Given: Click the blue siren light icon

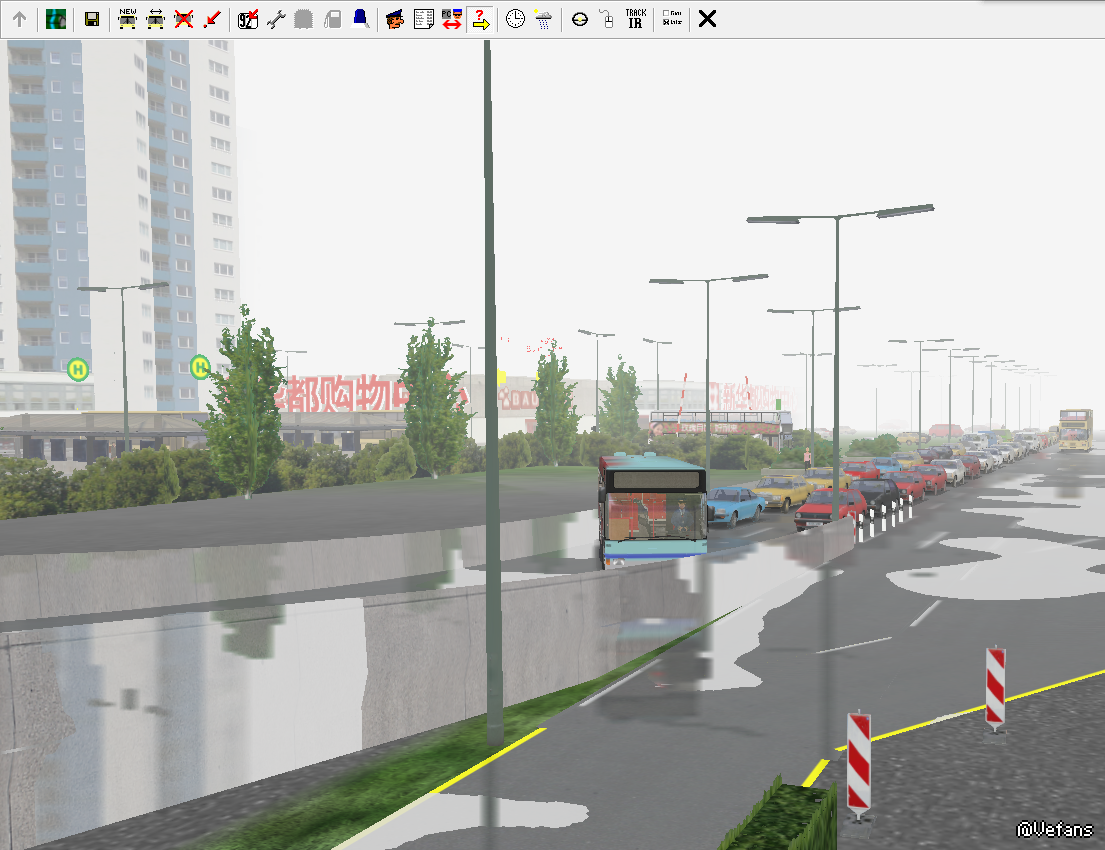Looking at the screenshot, I should [360, 19].
